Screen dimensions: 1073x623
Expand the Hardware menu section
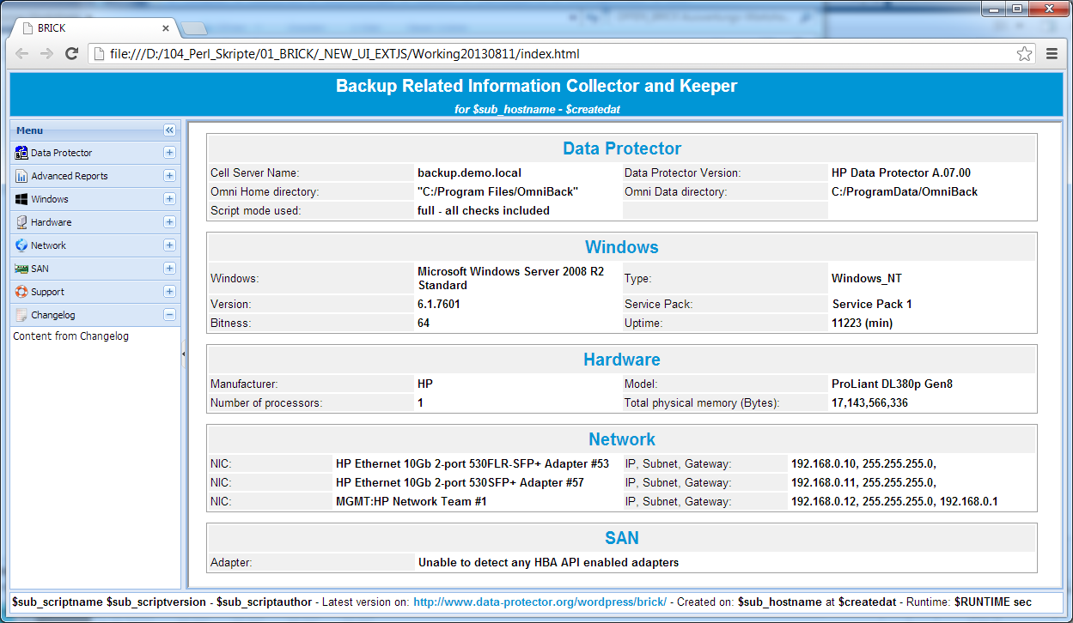click(169, 222)
